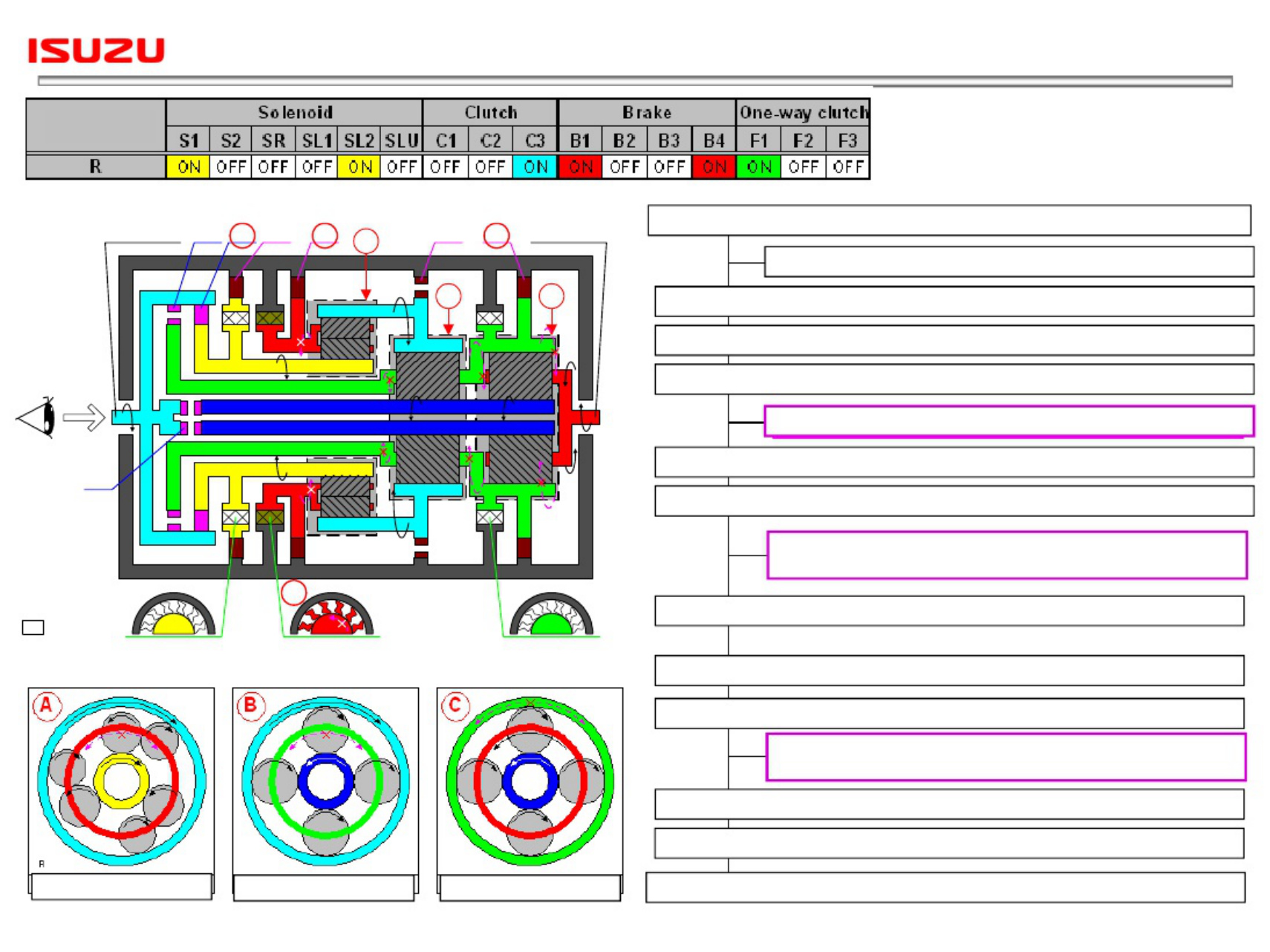Image resolution: width=1270 pixels, height=952 pixels.
Task: Click the OFF cell under SR
Action: [273, 167]
